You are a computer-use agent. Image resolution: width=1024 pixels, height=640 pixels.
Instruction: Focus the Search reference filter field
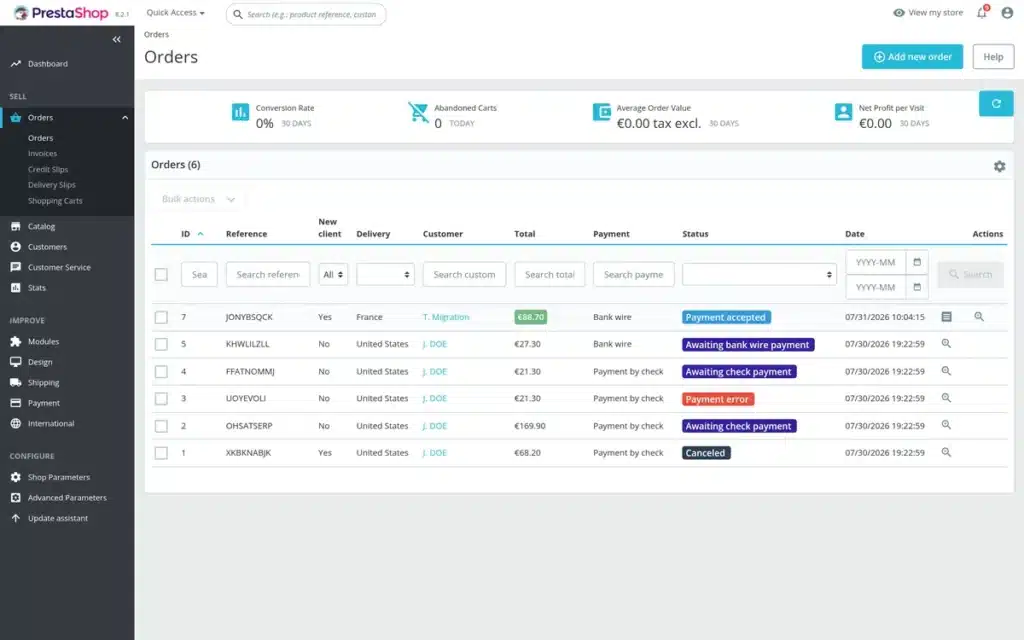point(268,274)
